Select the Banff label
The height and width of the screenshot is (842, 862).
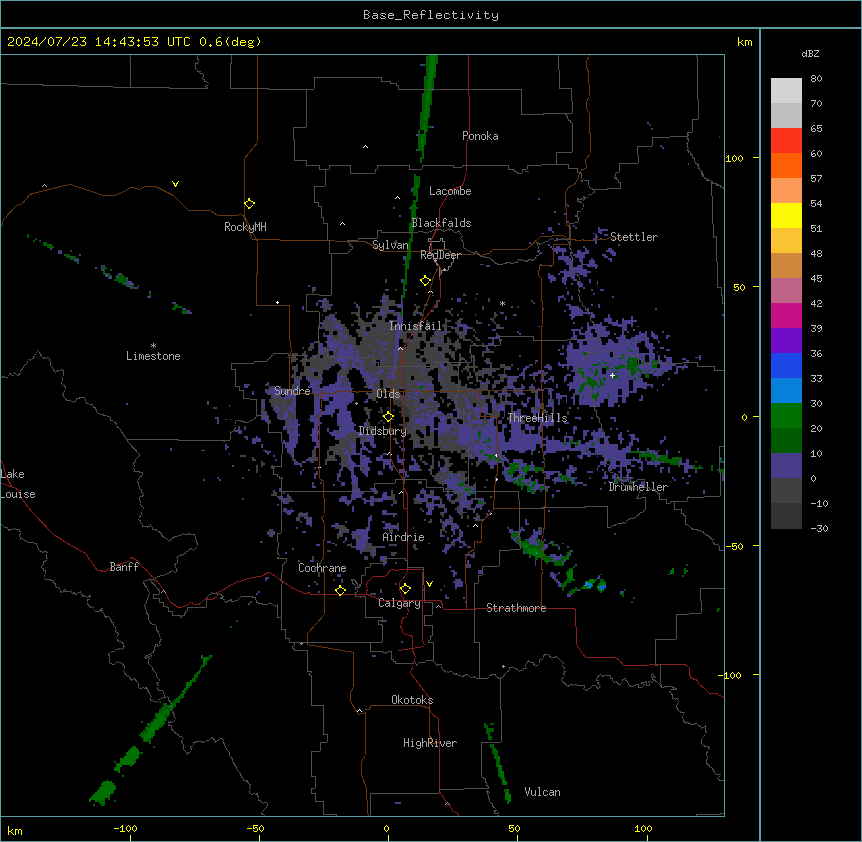124,567
